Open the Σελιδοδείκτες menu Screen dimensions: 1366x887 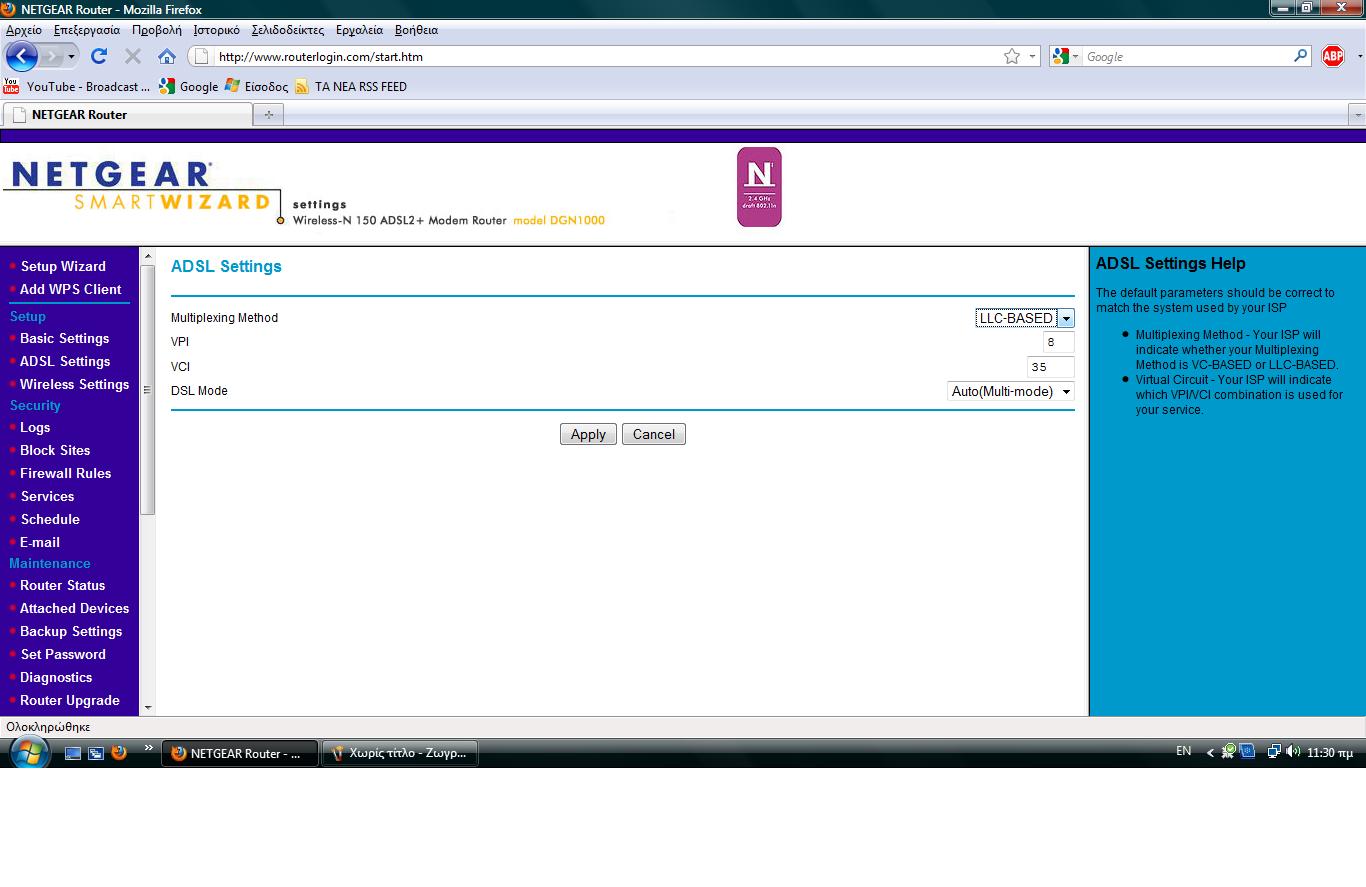click(x=288, y=30)
